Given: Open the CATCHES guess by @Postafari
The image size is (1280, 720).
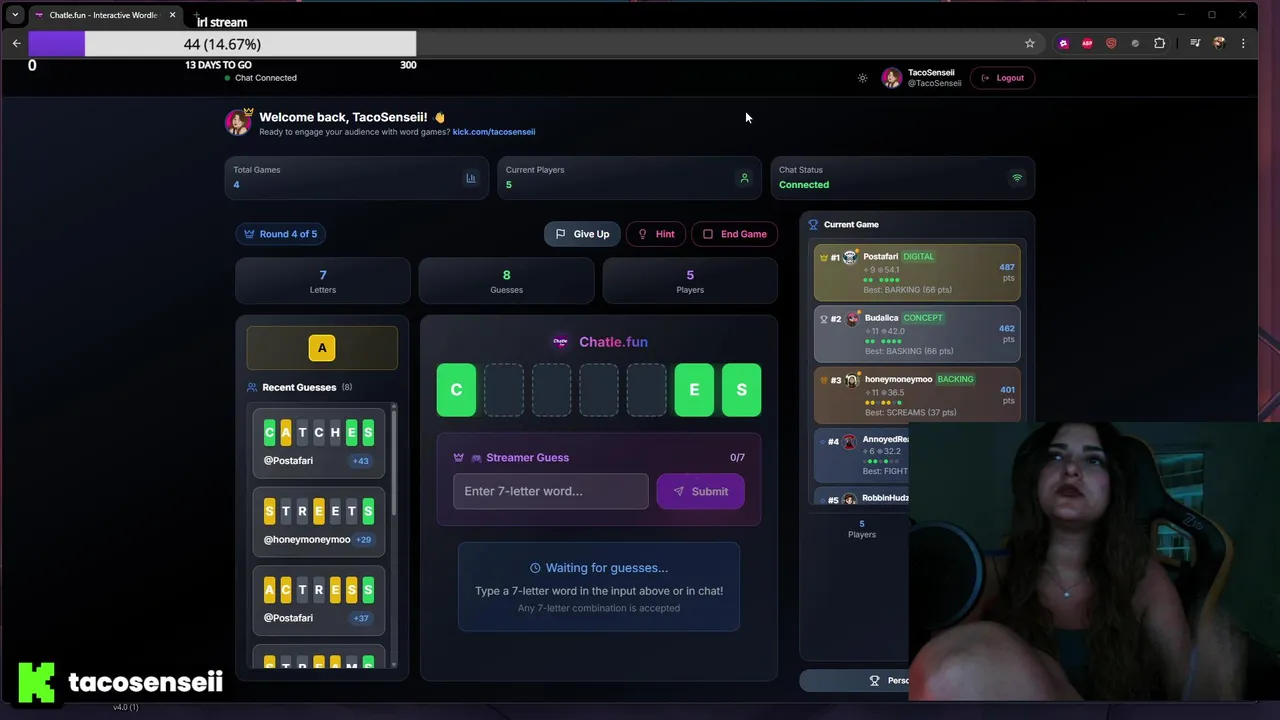Looking at the screenshot, I should [318, 443].
